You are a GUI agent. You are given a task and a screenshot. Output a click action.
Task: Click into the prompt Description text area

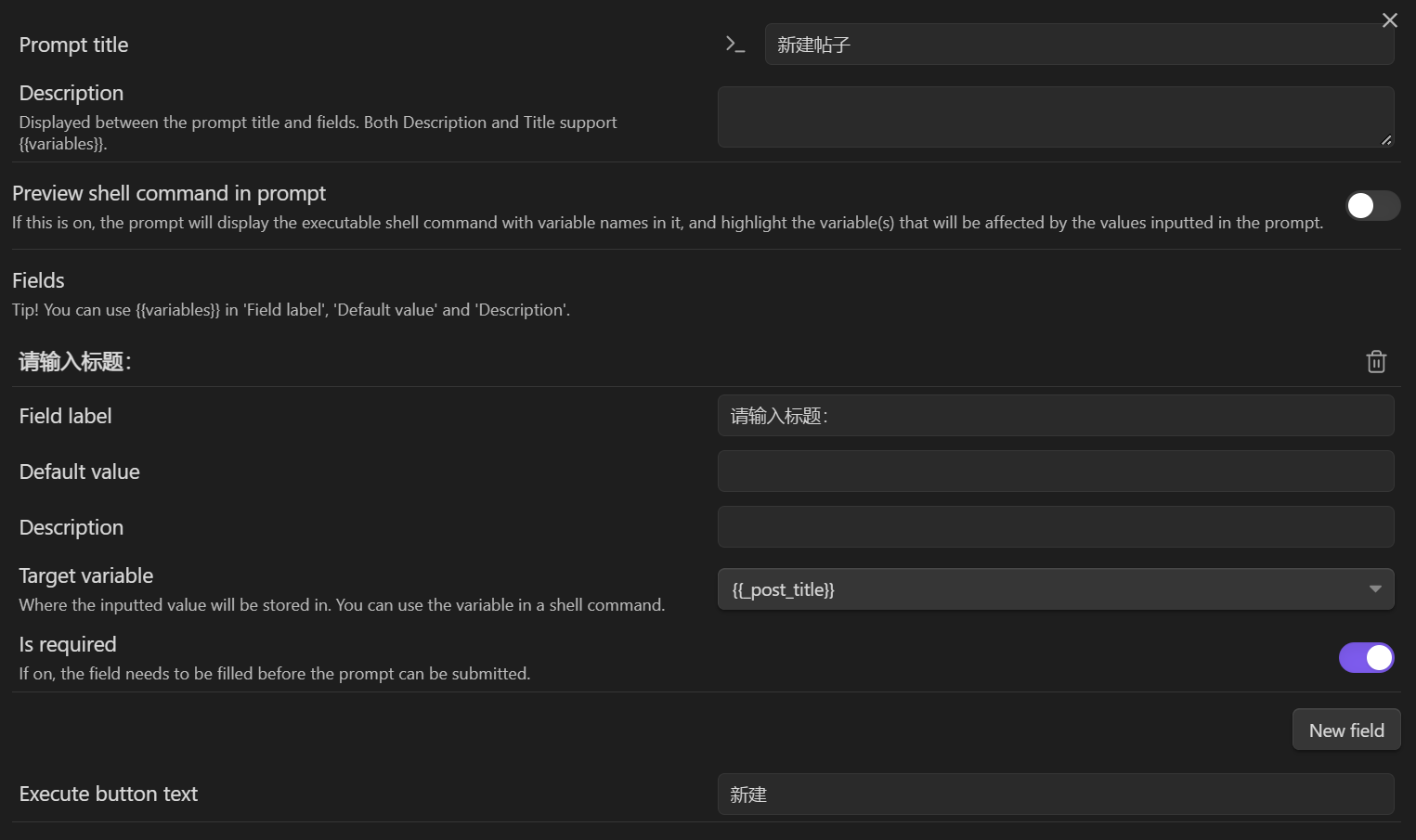point(1055,117)
